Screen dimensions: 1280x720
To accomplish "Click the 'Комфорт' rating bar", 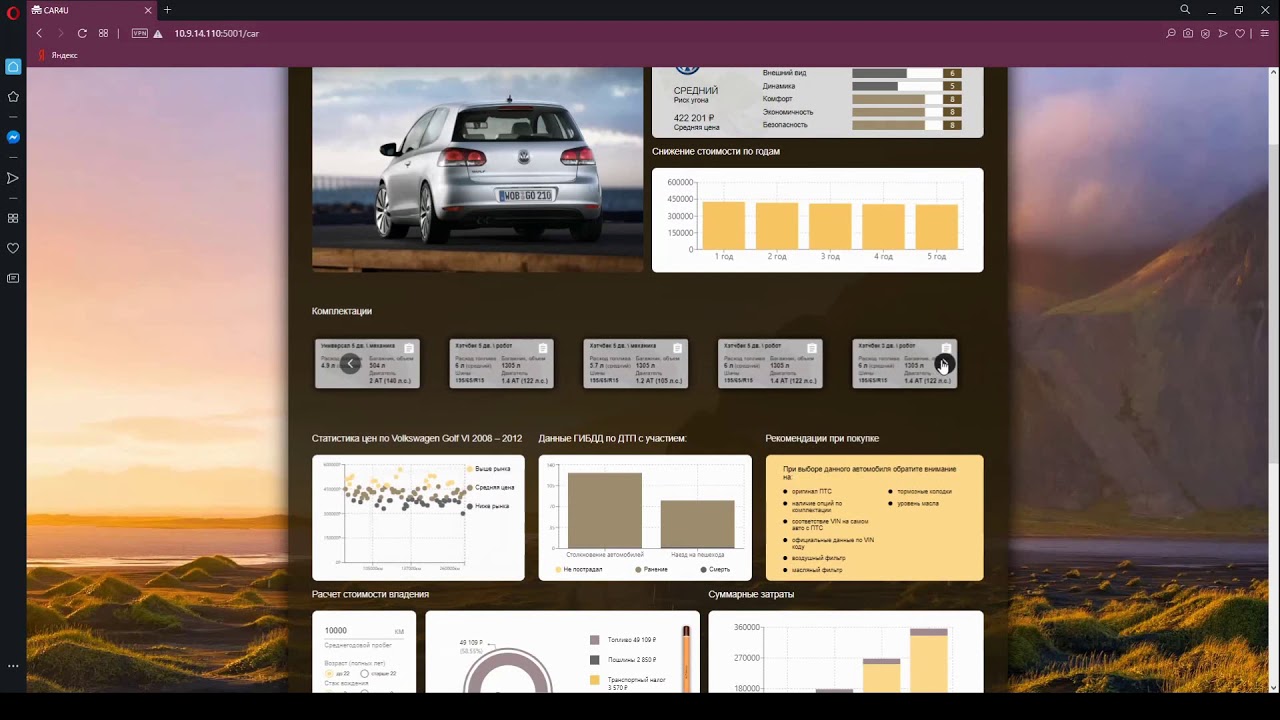I will [x=906, y=99].
